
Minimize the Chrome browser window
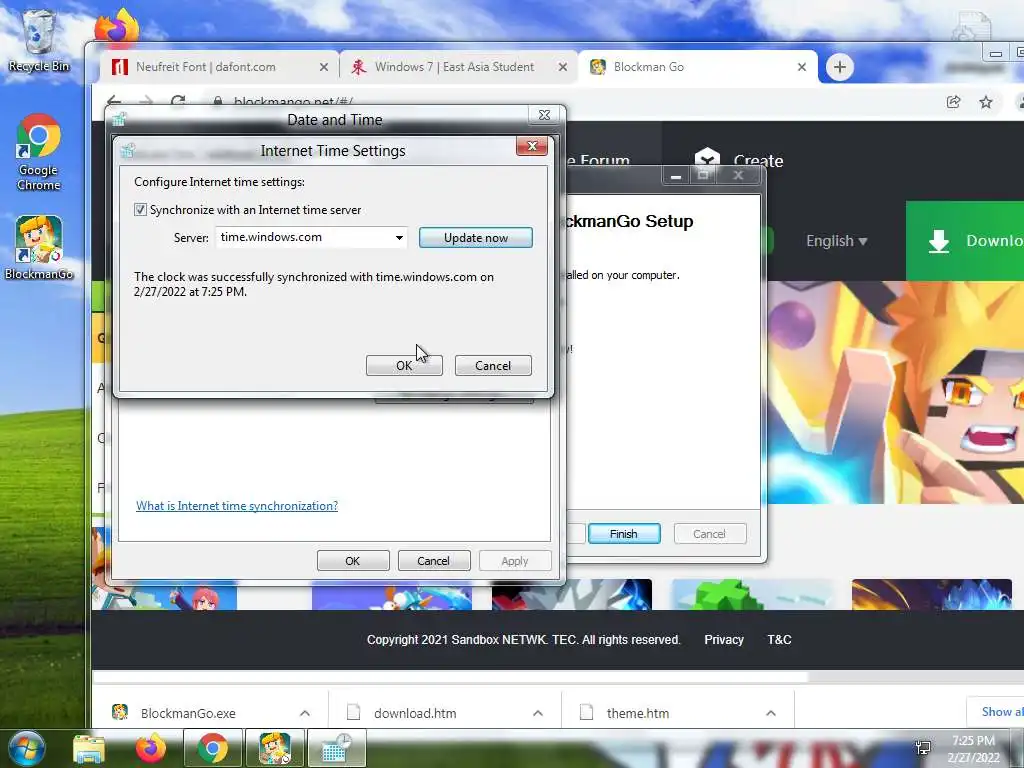click(995, 54)
